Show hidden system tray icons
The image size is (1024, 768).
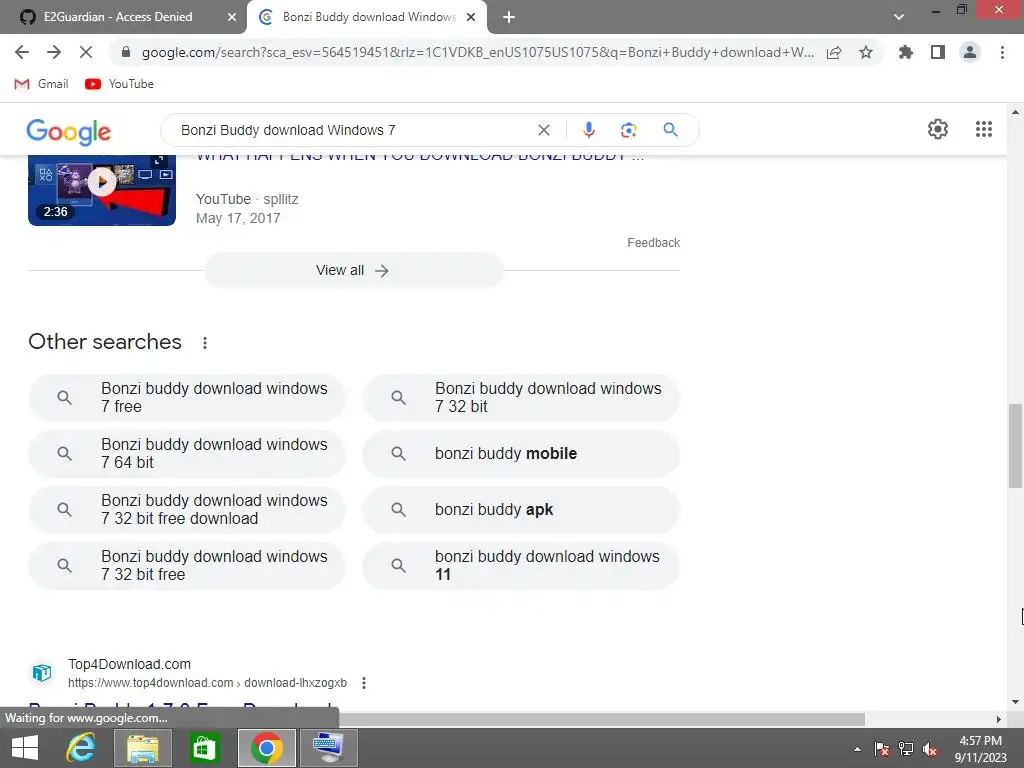pyautogui.click(x=857, y=749)
